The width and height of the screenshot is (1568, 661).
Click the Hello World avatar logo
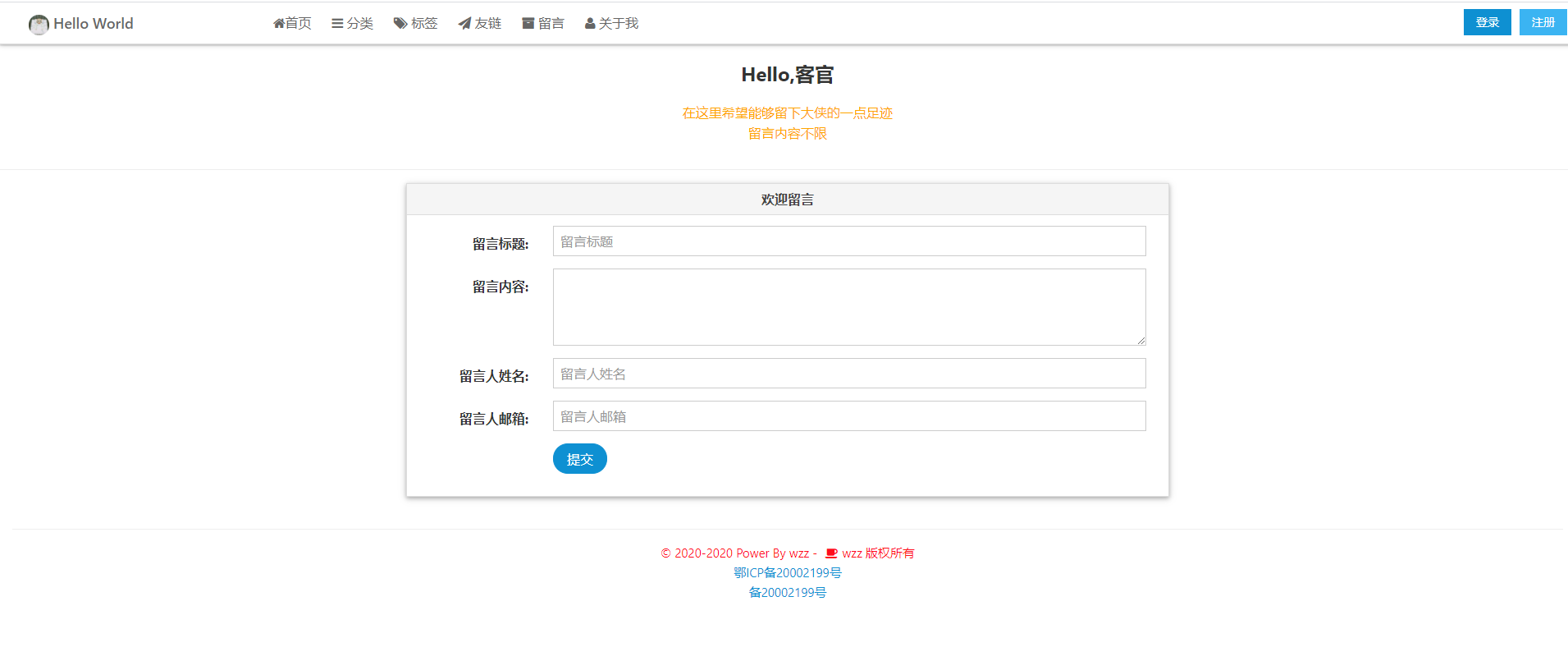click(x=39, y=25)
